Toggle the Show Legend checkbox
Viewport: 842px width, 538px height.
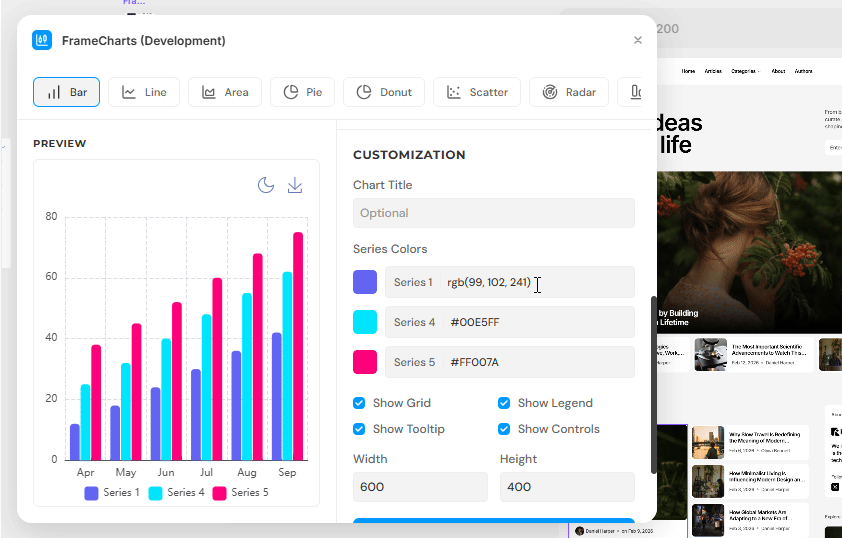coord(504,403)
